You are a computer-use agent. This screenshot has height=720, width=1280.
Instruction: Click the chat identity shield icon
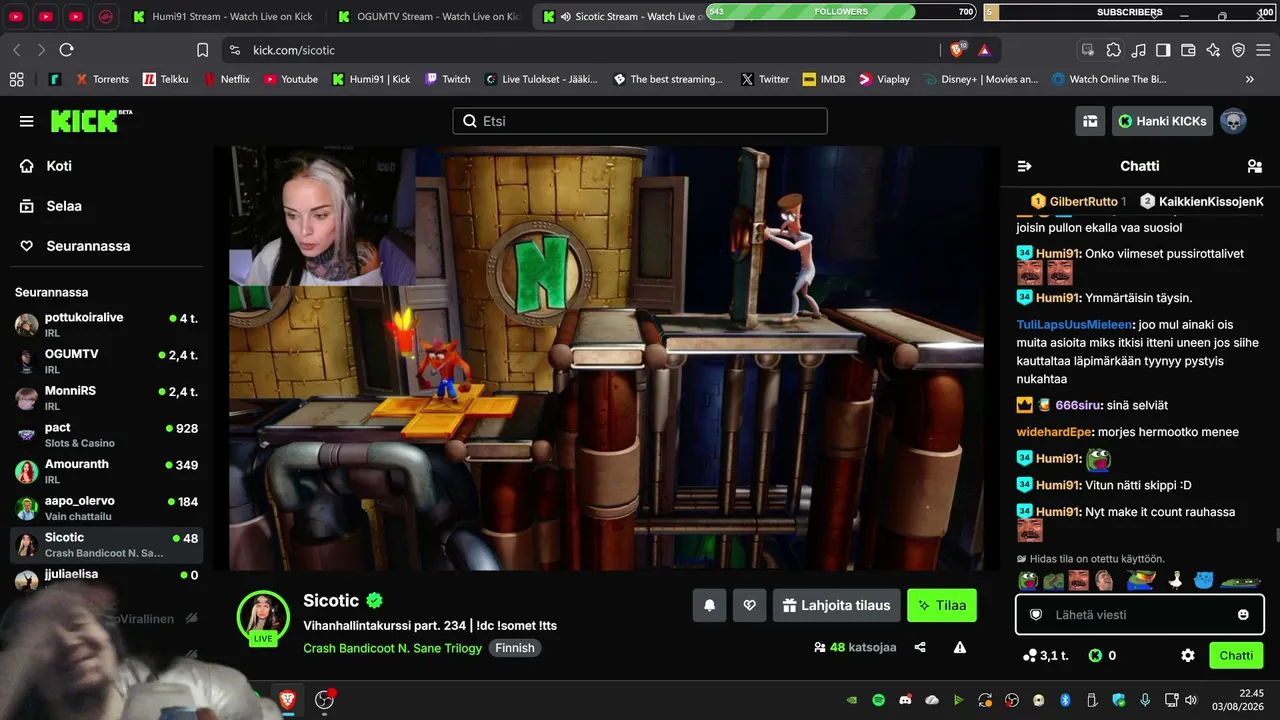coord(1036,614)
